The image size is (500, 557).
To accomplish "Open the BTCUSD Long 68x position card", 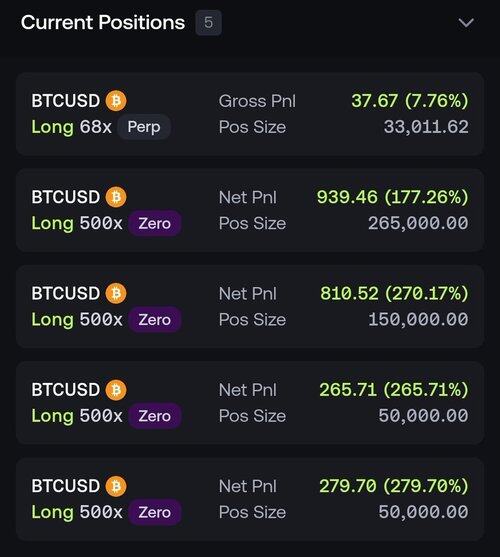I will (250, 114).
